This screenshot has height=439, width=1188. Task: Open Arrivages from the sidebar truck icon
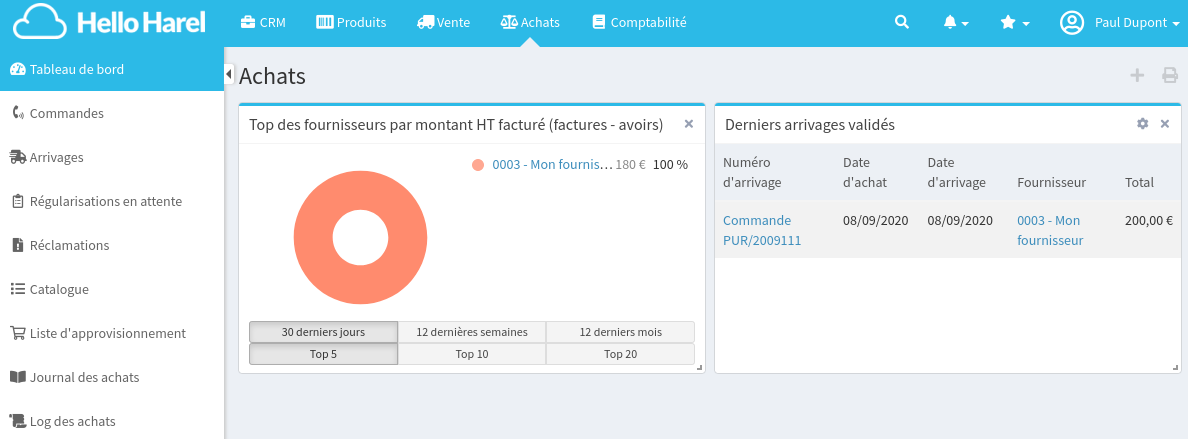click(x=18, y=157)
